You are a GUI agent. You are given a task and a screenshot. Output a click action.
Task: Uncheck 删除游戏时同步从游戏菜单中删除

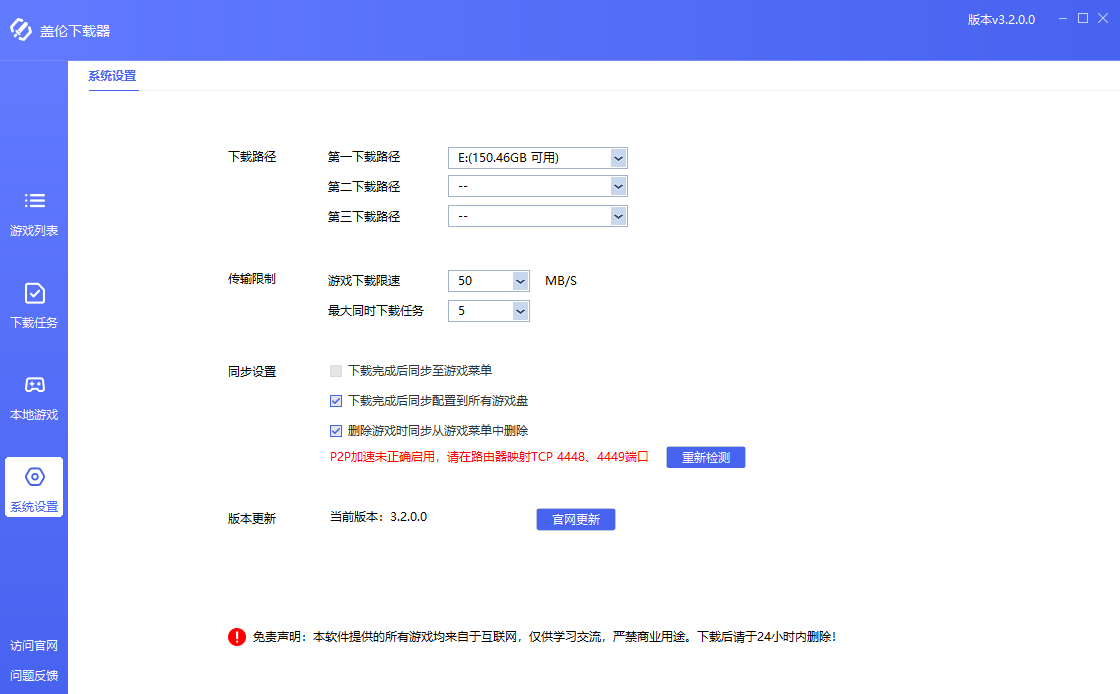click(x=335, y=430)
